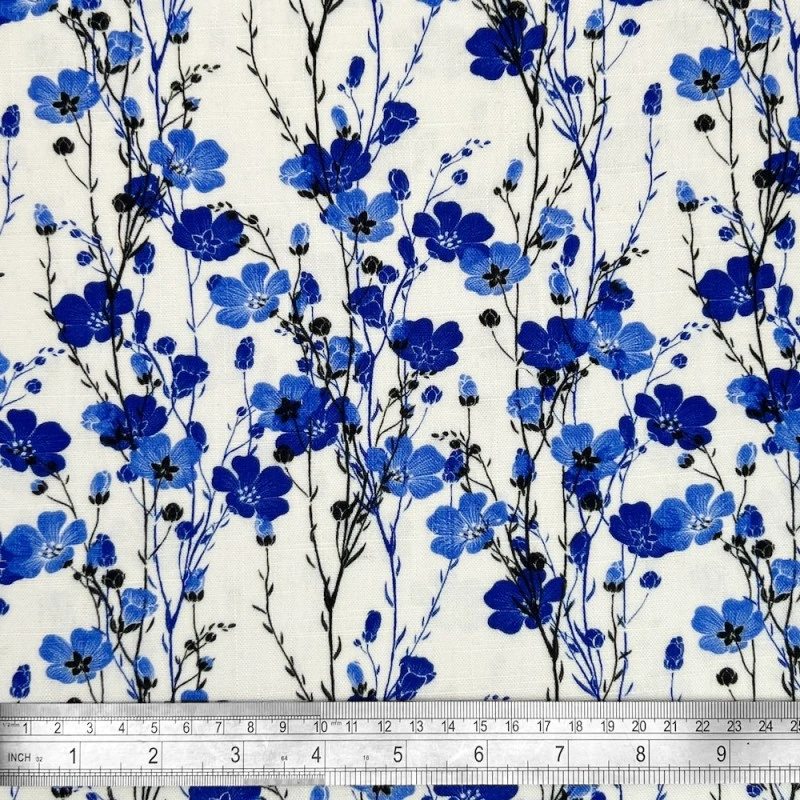Select the 20 centimeter ruler number
Image resolution: width=800 pixels, height=800 pixels.
pyautogui.click(x=639, y=728)
